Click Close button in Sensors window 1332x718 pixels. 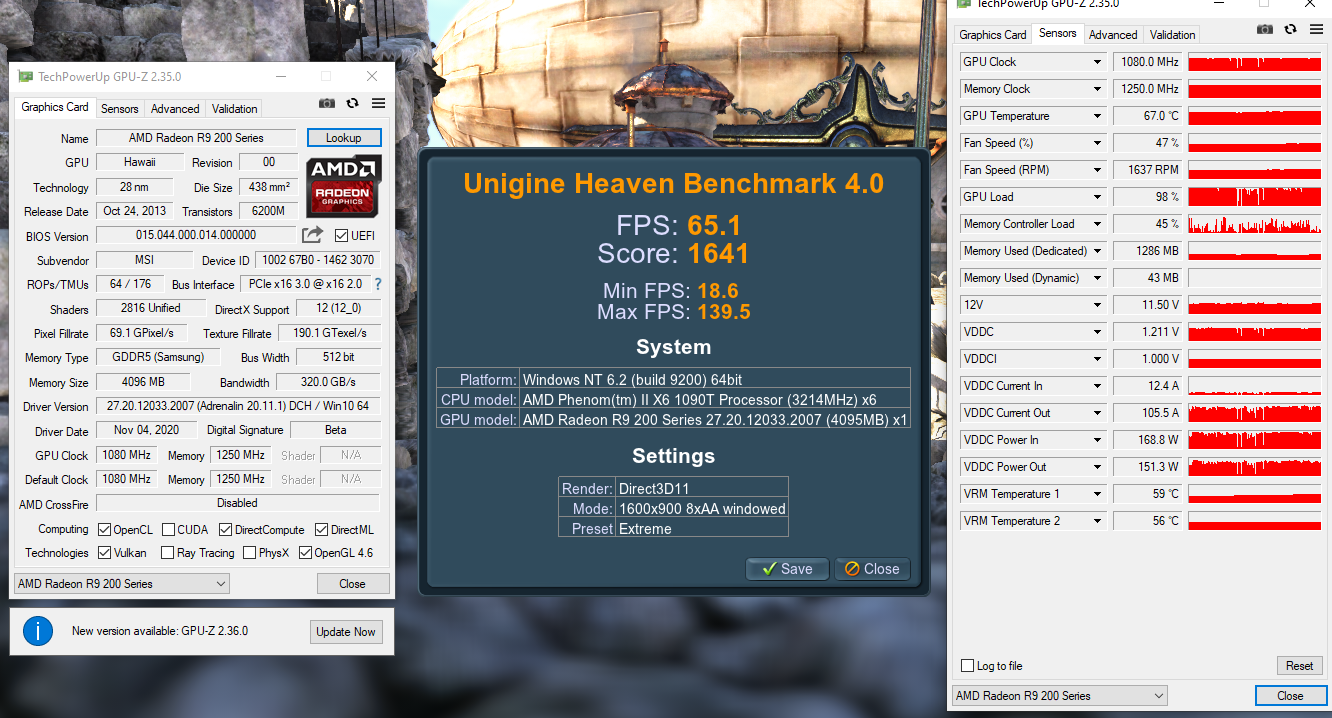[1290, 696]
